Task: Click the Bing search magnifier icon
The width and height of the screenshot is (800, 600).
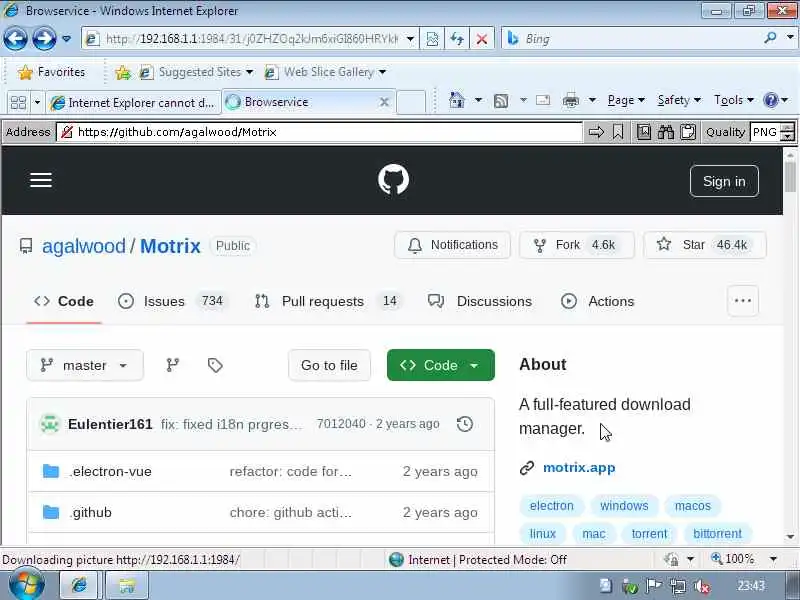Action: (770, 38)
